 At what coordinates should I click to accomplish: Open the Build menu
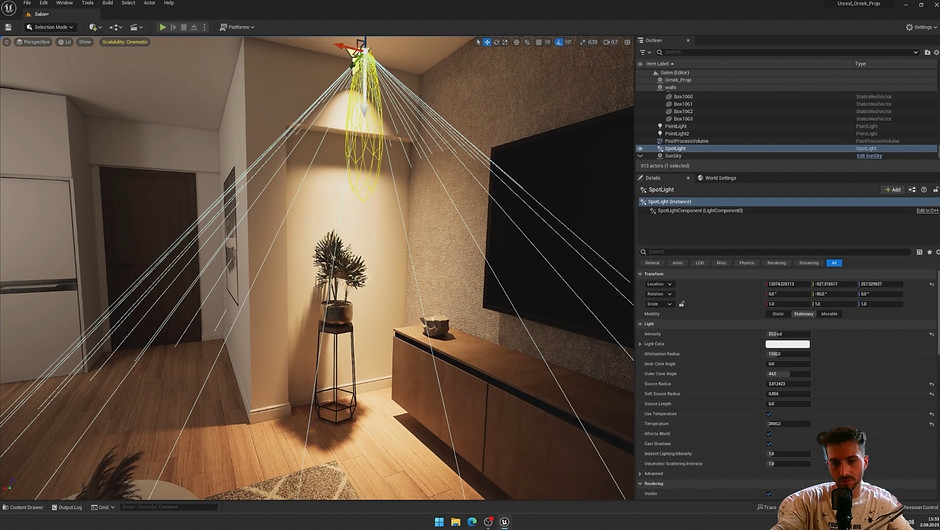[x=108, y=3]
